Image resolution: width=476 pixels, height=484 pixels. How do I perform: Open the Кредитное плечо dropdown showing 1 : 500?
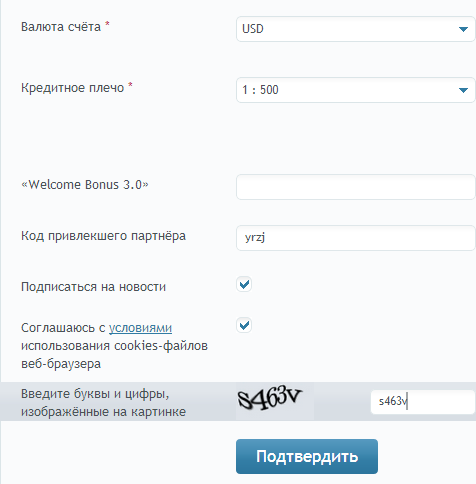[x=356, y=90]
